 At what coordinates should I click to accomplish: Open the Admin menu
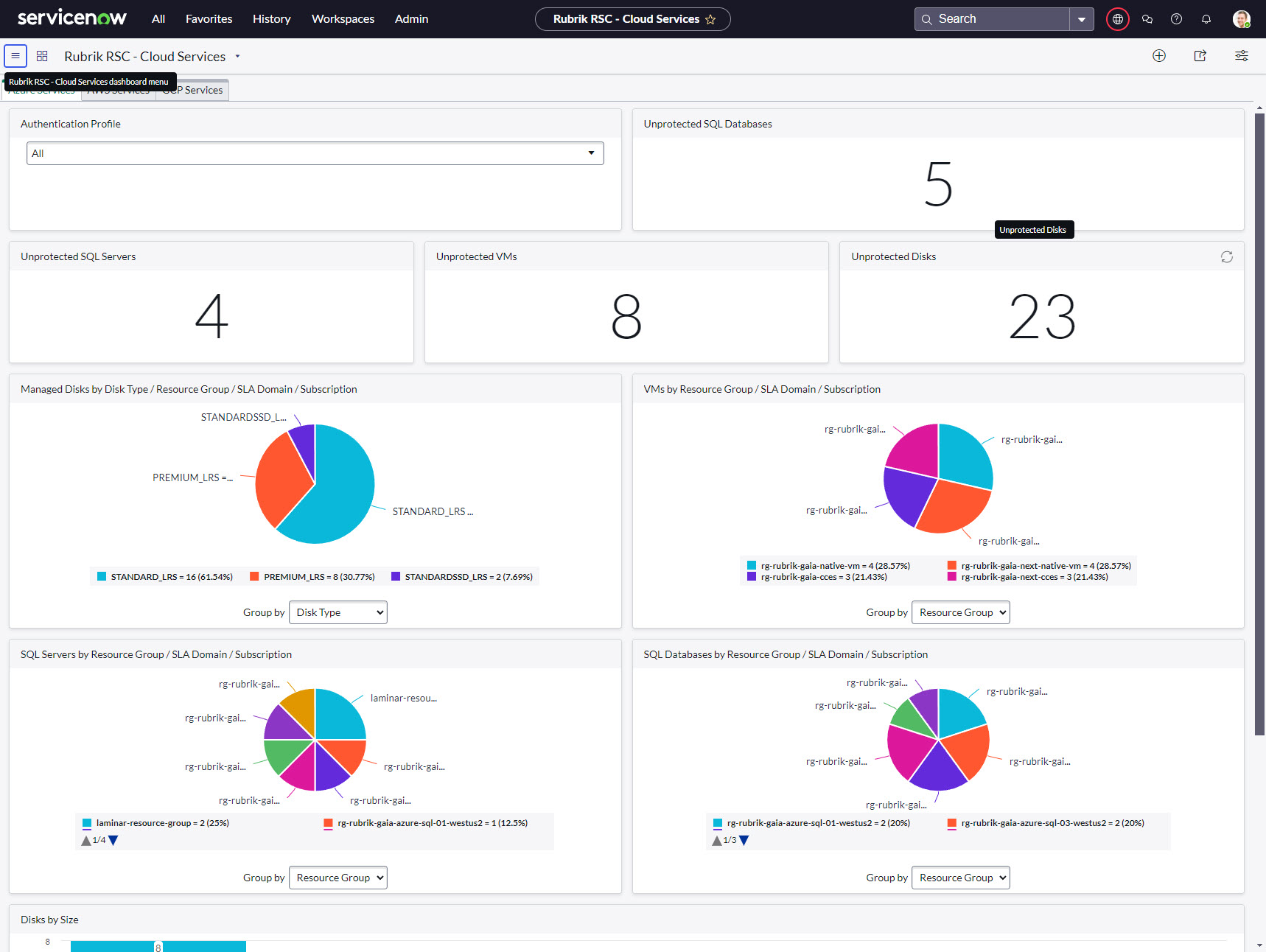(x=411, y=19)
